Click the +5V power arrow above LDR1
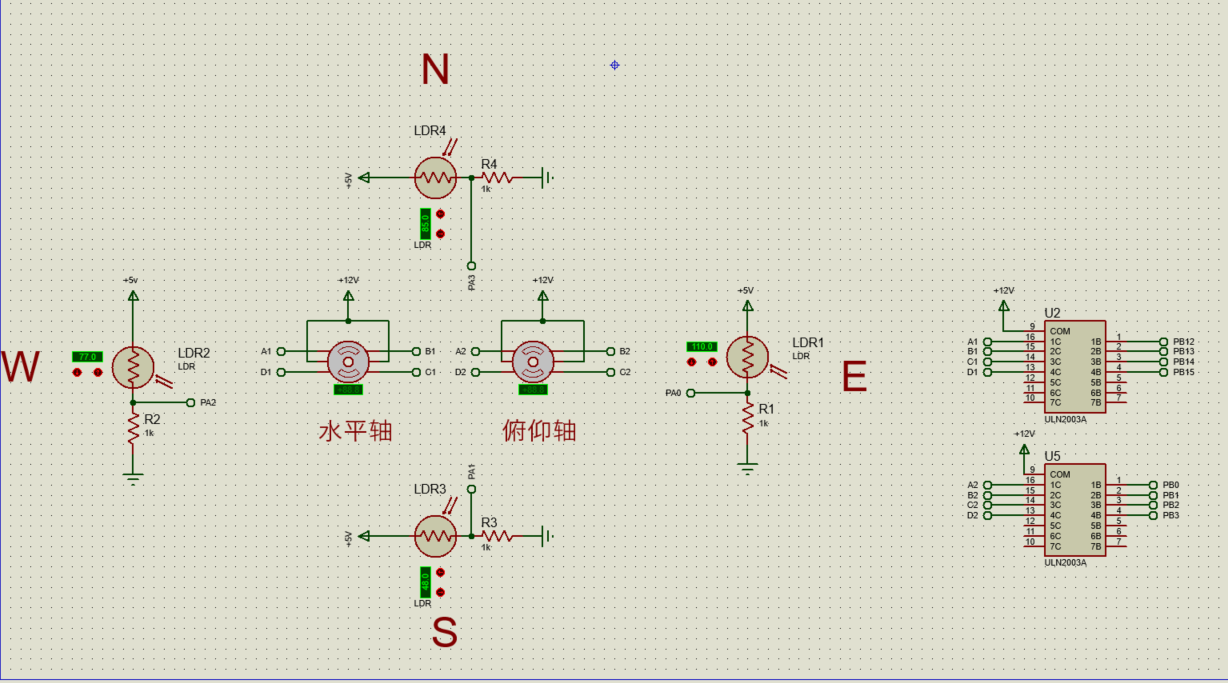Image resolution: width=1228 pixels, height=683 pixels. (747, 304)
